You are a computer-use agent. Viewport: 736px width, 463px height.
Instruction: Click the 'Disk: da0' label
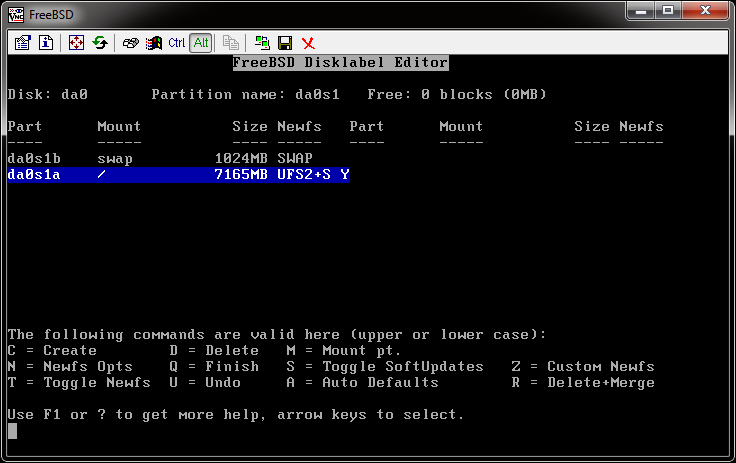coord(48,94)
